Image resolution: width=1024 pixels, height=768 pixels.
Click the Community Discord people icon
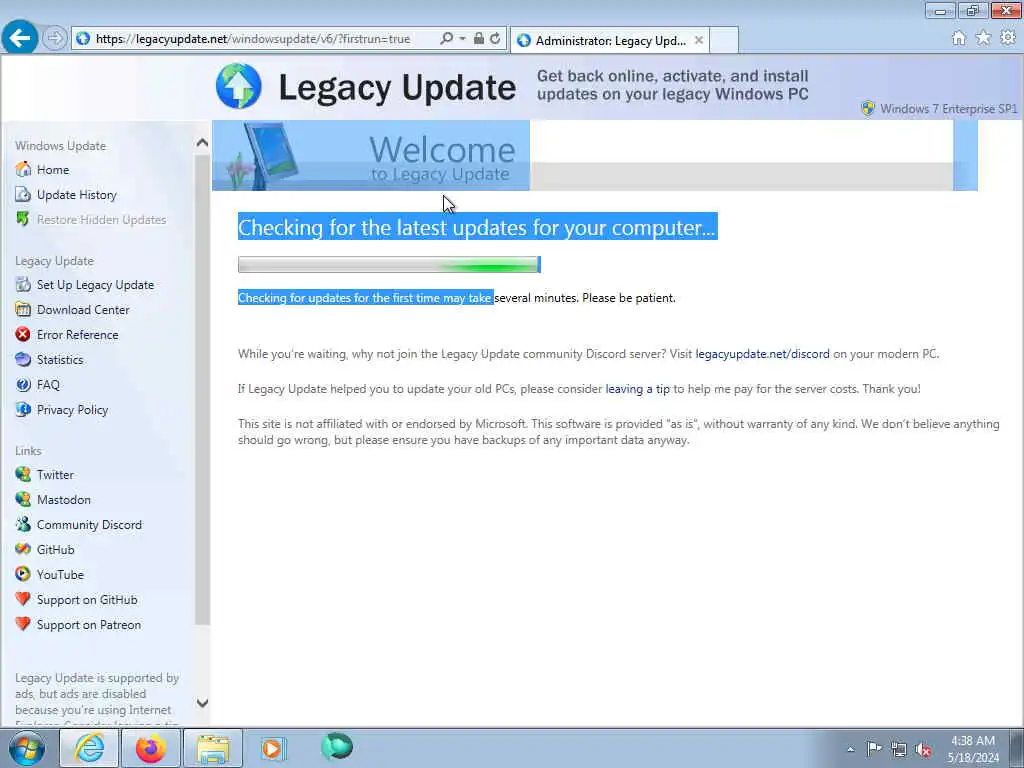[x=23, y=524]
